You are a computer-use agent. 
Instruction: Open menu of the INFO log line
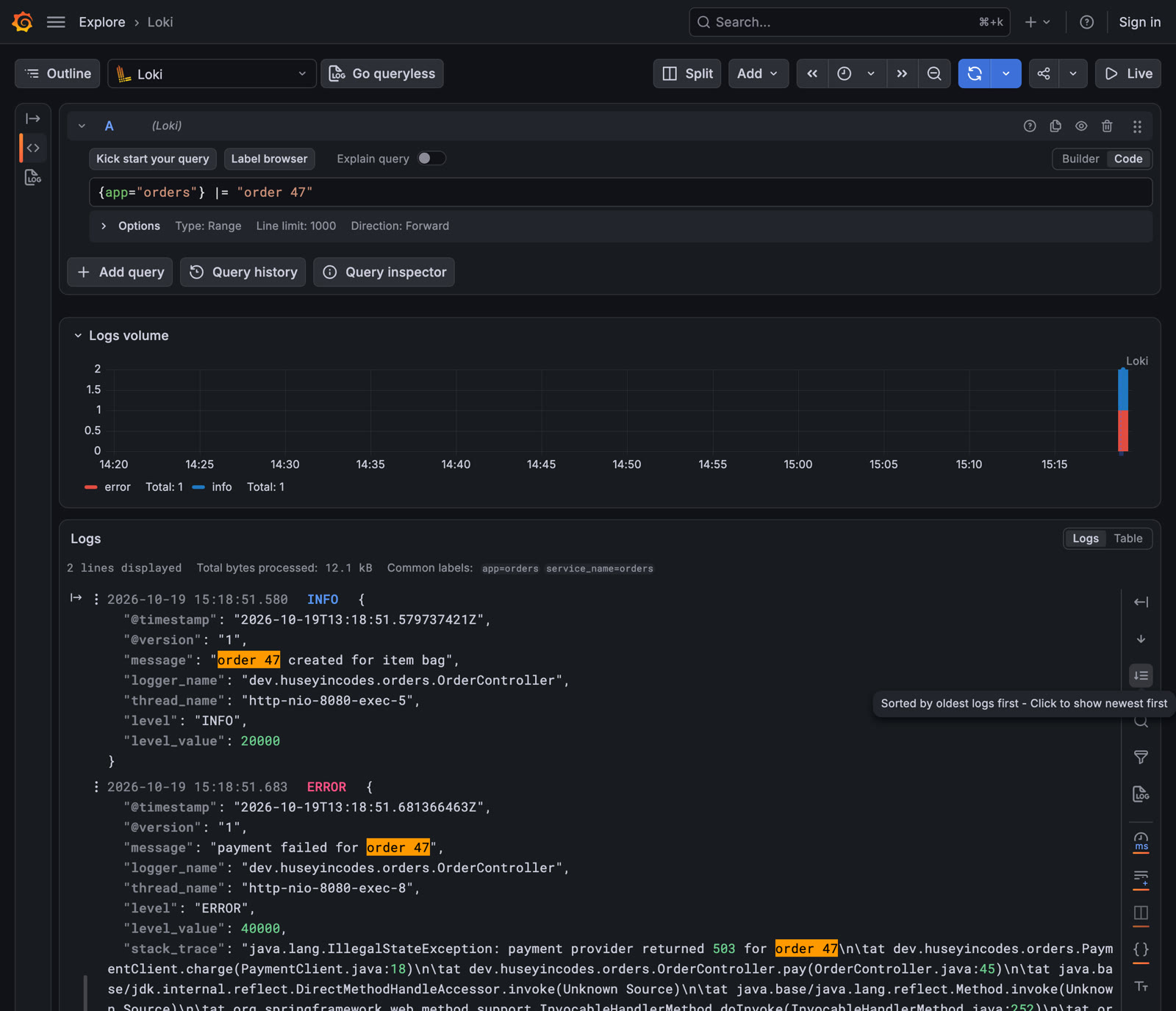pos(96,600)
